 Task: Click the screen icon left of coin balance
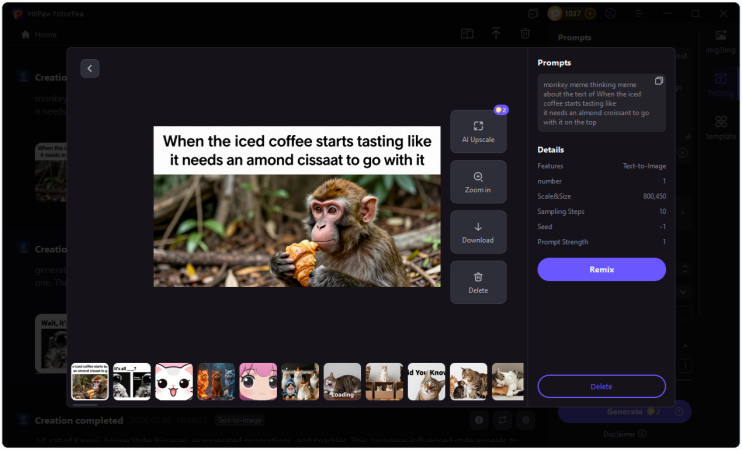coord(533,14)
